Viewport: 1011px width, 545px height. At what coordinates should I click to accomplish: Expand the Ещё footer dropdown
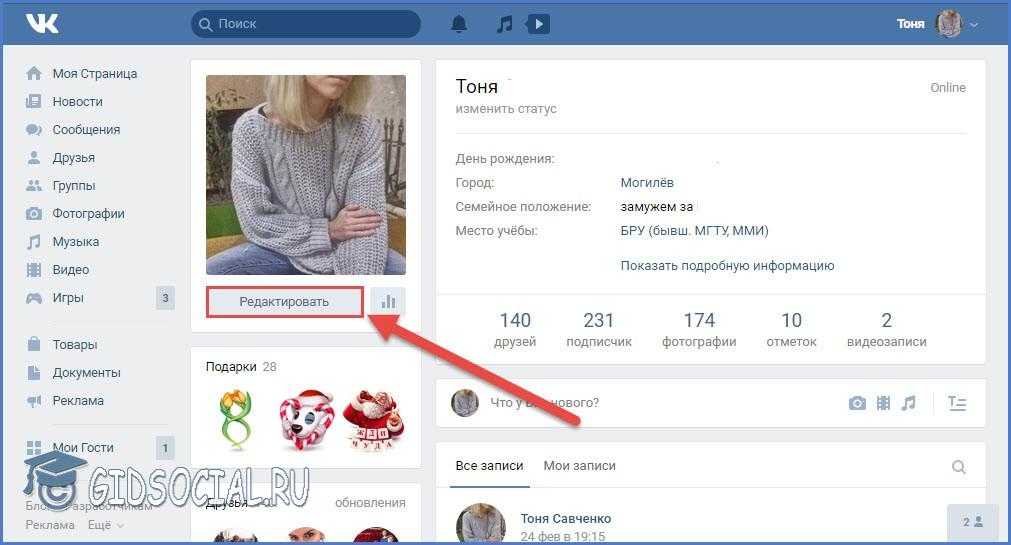point(105,525)
